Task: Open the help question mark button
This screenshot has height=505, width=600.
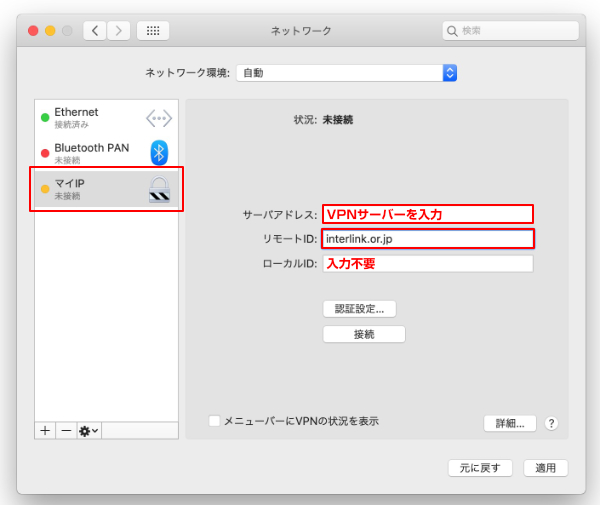Action: [x=551, y=424]
